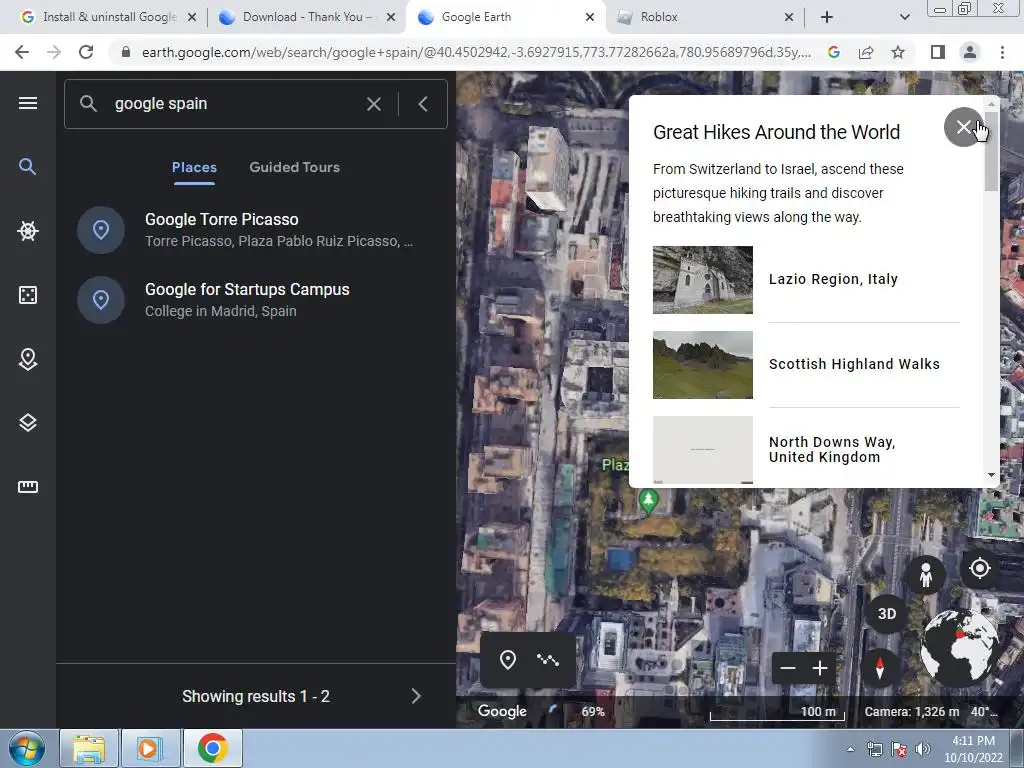
Task: Click the globe mini-map
Action: pos(960,647)
